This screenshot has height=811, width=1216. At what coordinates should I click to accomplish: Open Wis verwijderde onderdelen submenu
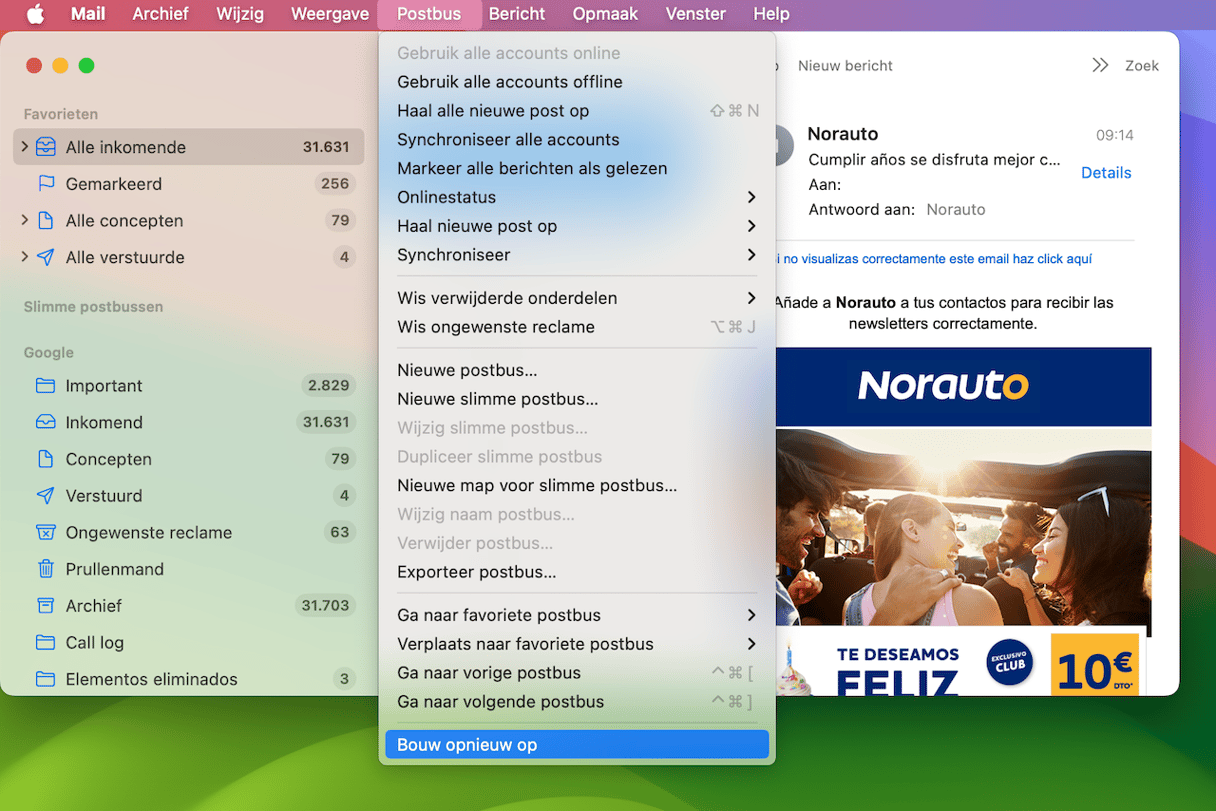[x=577, y=298]
